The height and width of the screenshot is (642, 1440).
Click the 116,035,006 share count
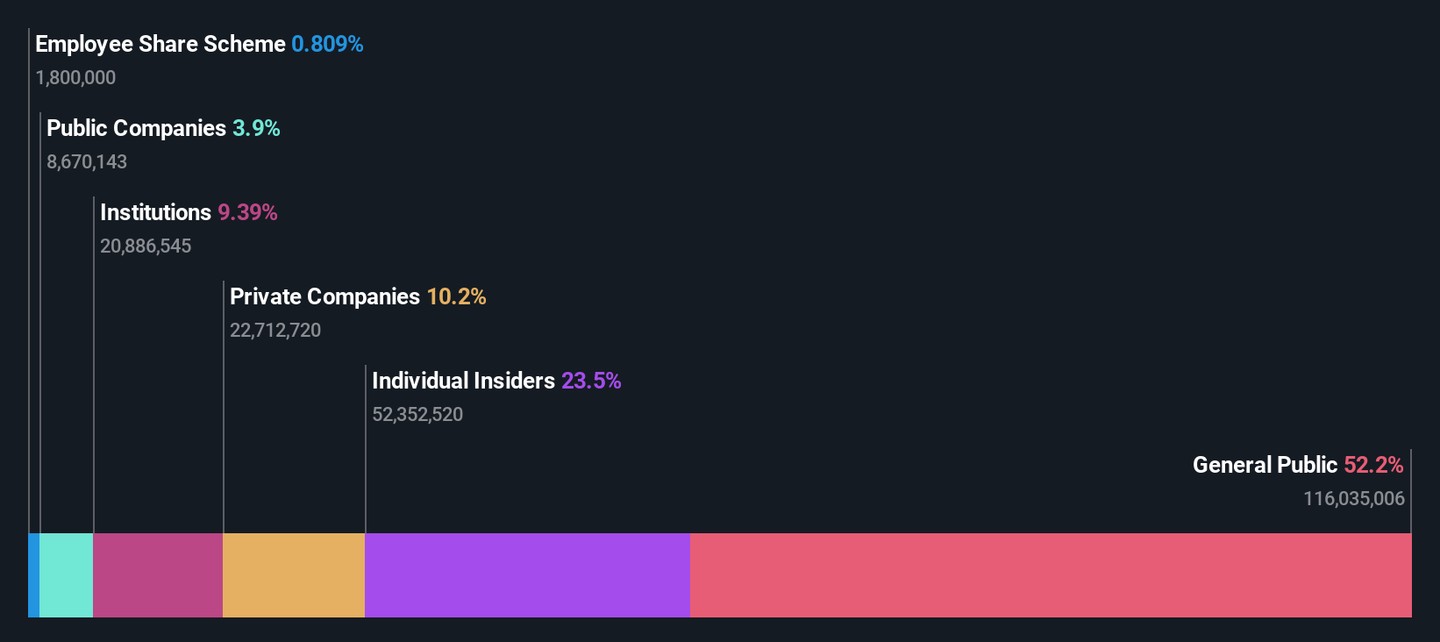click(x=1353, y=498)
